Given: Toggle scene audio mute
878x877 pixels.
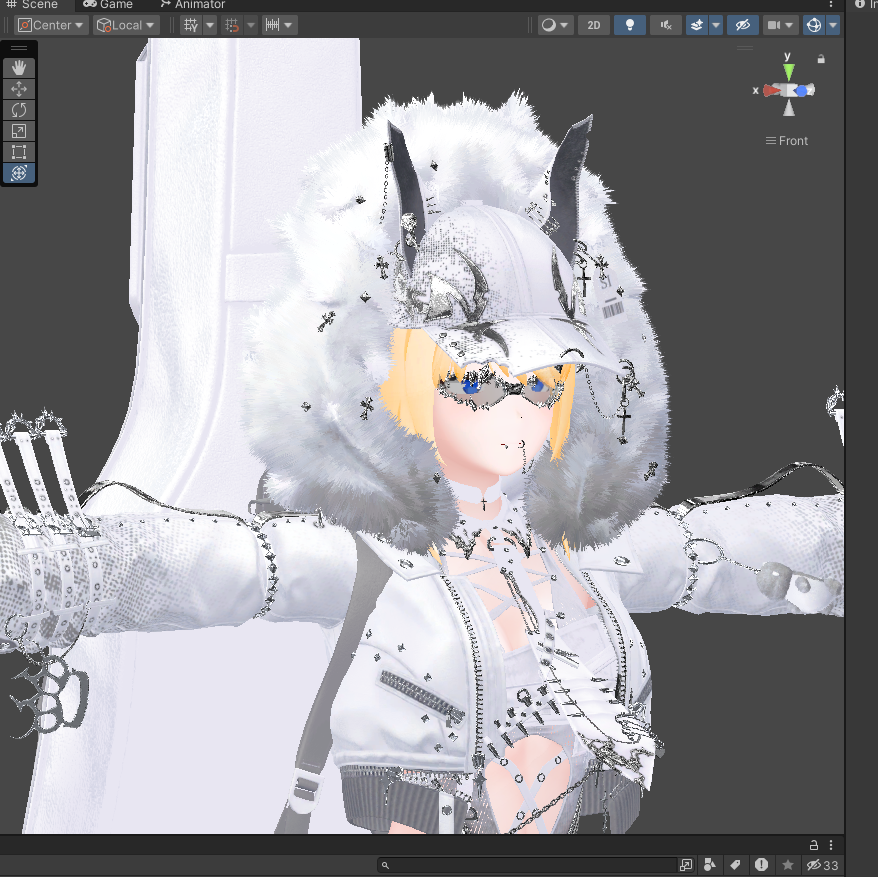Looking at the screenshot, I should pos(666,25).
